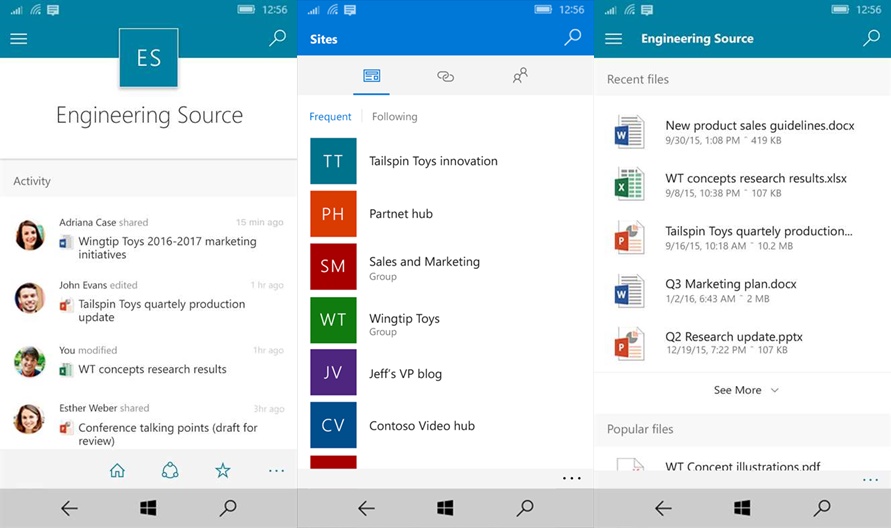Select the People tab icon
This screenshot has height=528, width=891.
[x=520, y=76]
